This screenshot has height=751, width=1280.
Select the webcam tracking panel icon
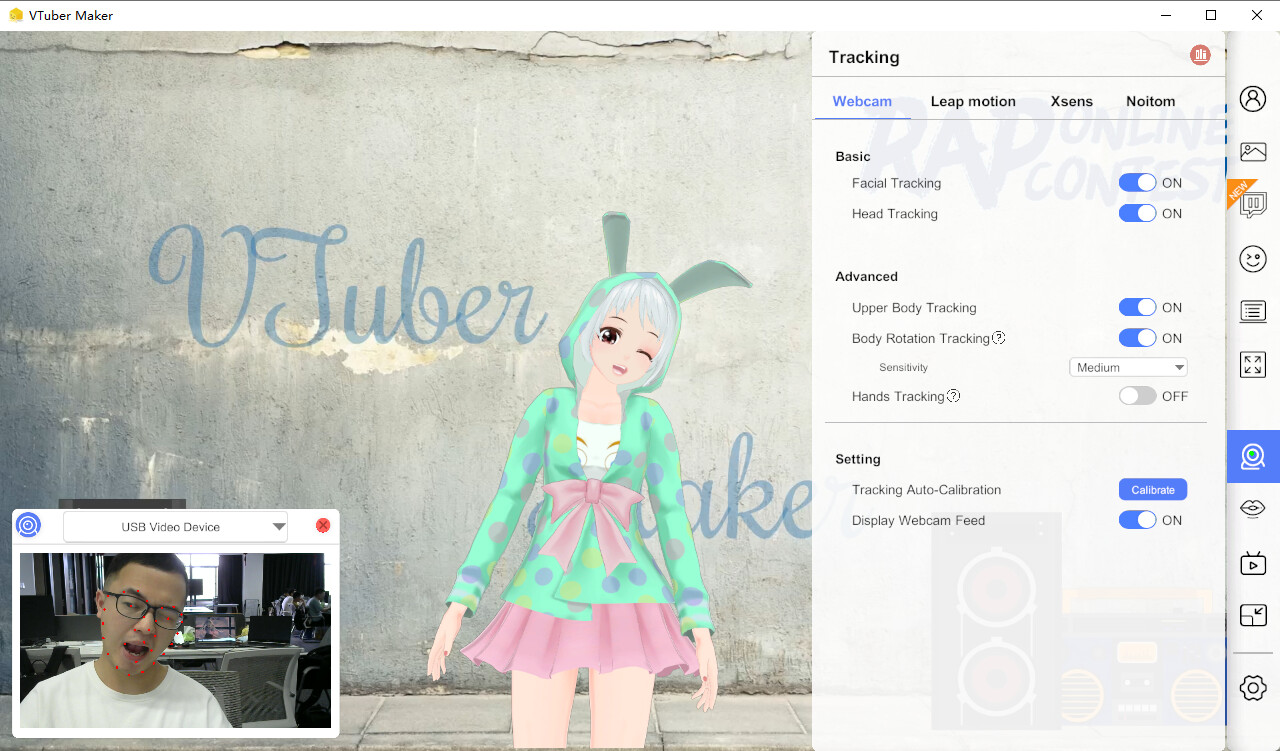tap(1253, 456)
